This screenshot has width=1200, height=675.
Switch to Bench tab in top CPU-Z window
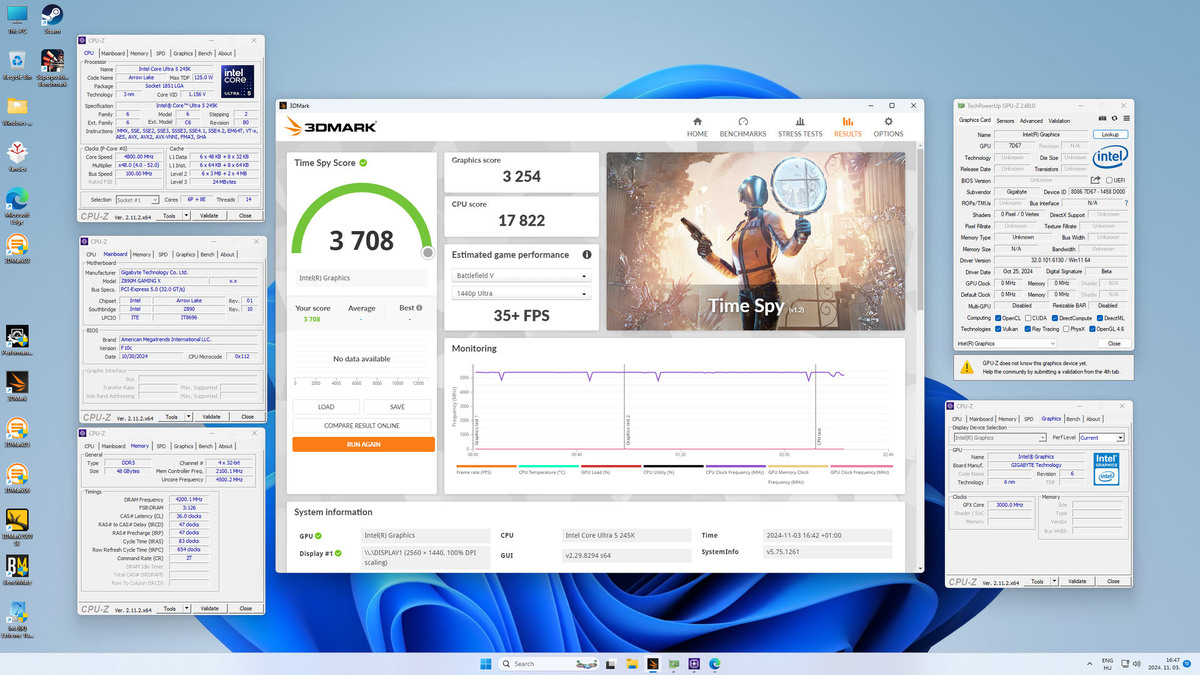tap(205, 53)
